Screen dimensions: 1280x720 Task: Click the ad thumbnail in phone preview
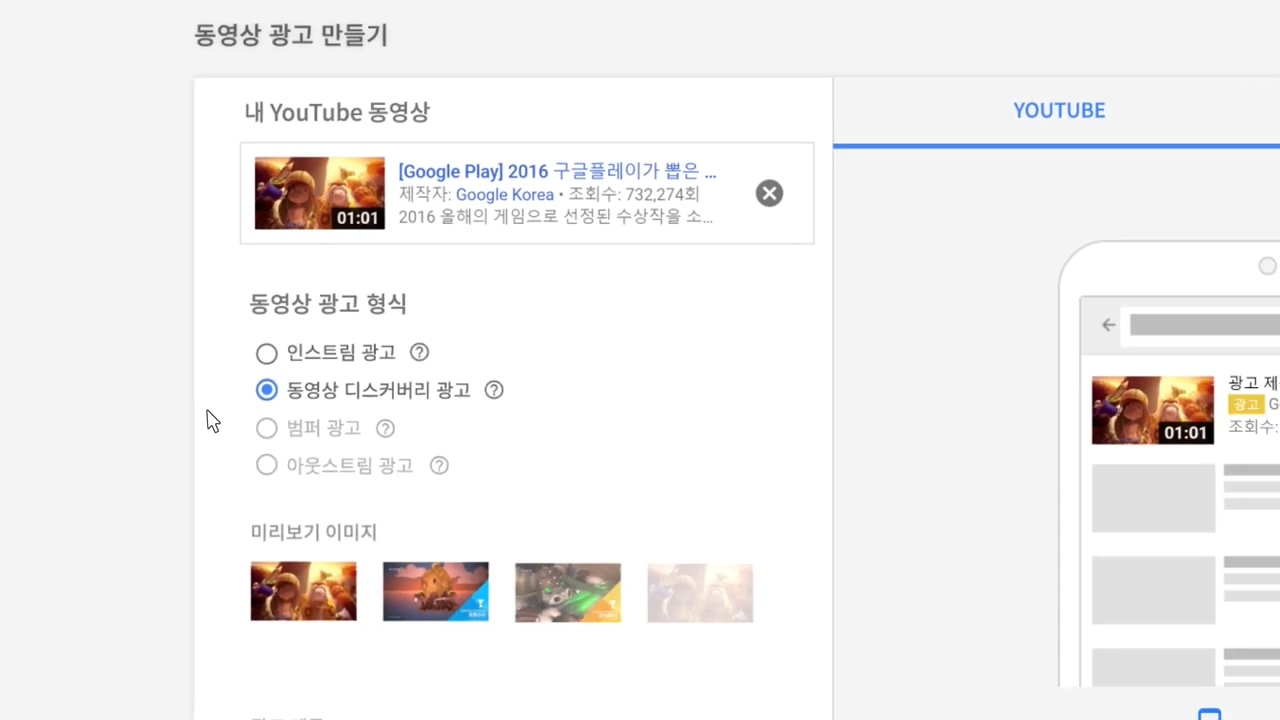point(1153,410)
